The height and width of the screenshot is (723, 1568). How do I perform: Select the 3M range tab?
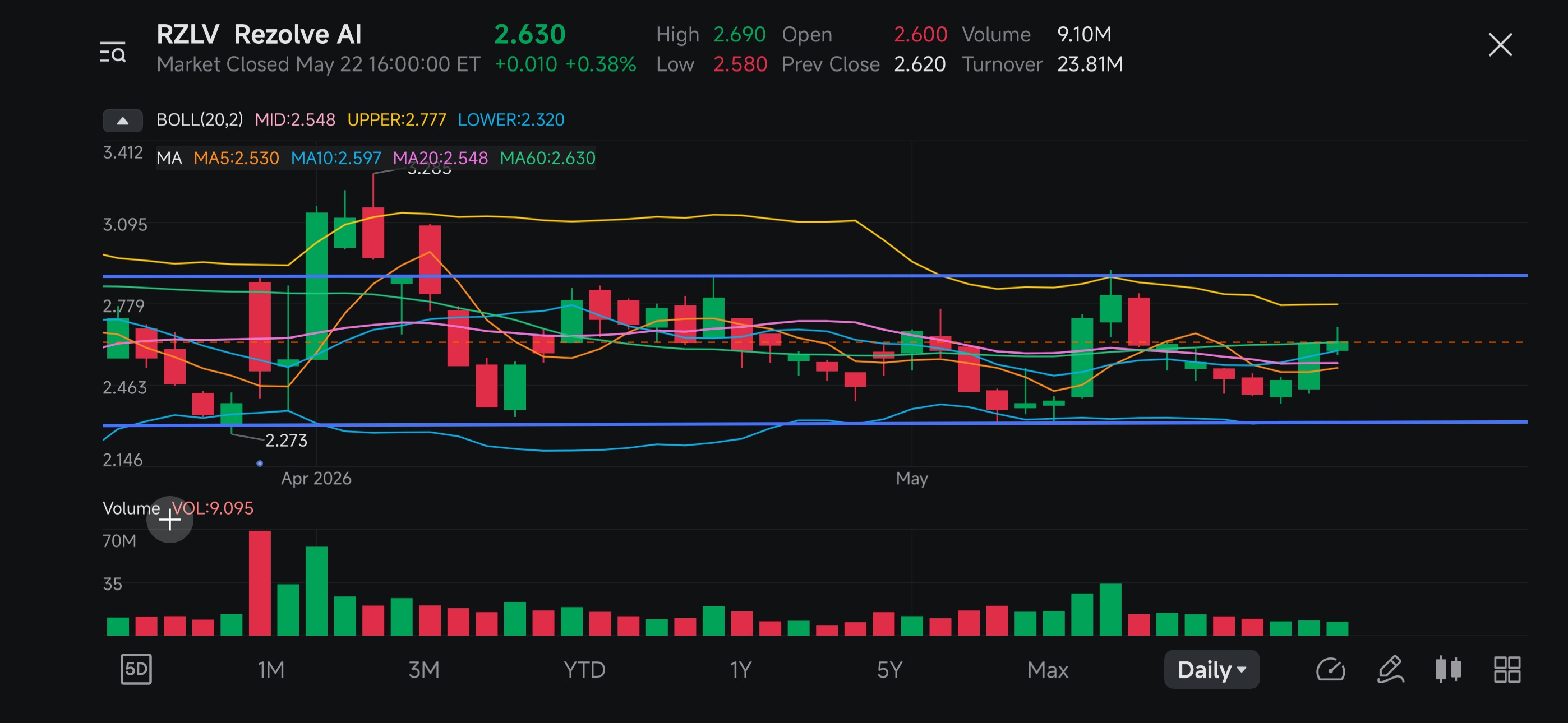[x=423, y=670]
